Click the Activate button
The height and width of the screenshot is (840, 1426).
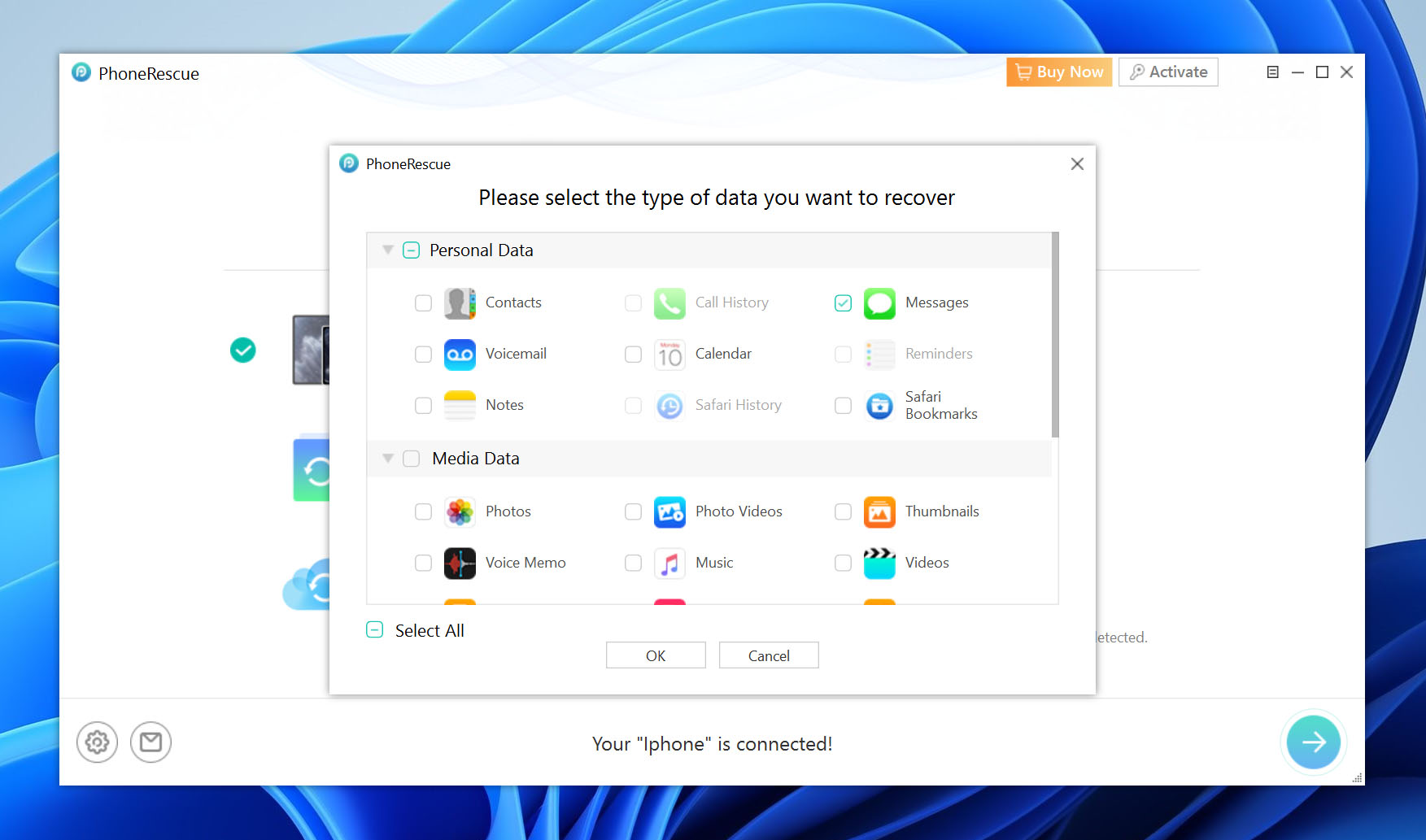click(1168, 72)
